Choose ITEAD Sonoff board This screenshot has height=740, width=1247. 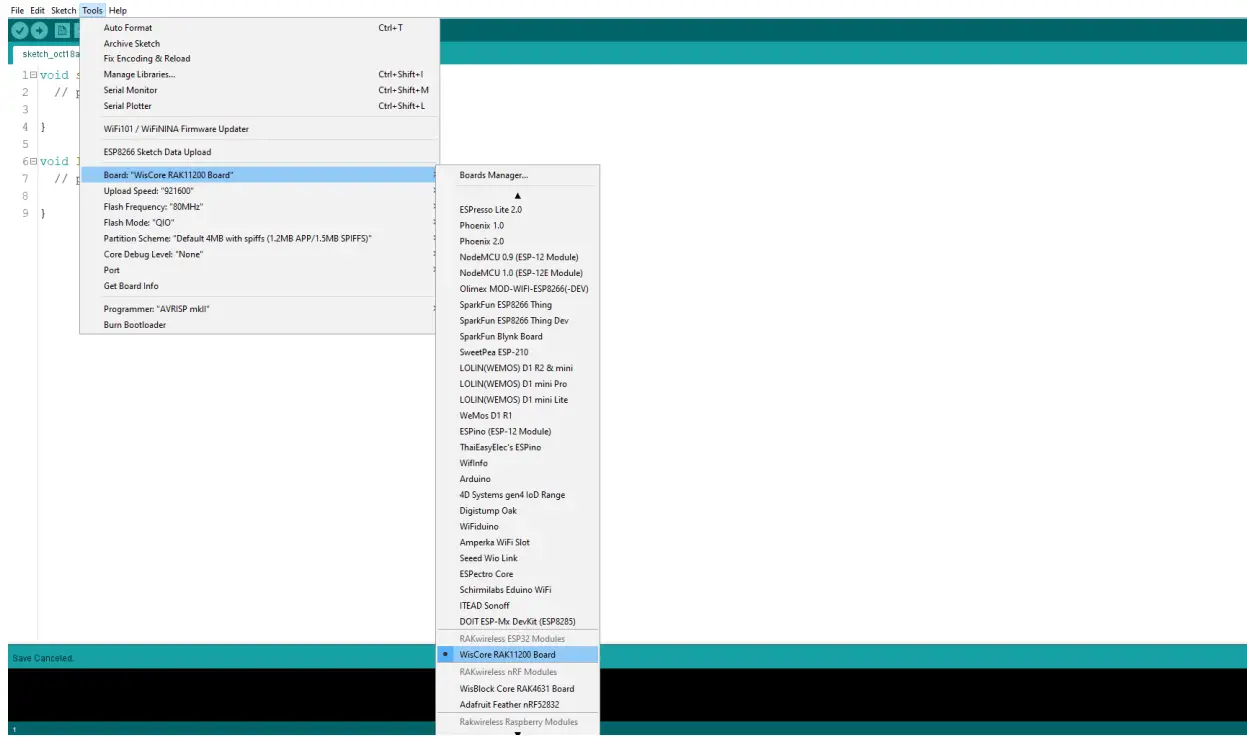click(518, 606)
